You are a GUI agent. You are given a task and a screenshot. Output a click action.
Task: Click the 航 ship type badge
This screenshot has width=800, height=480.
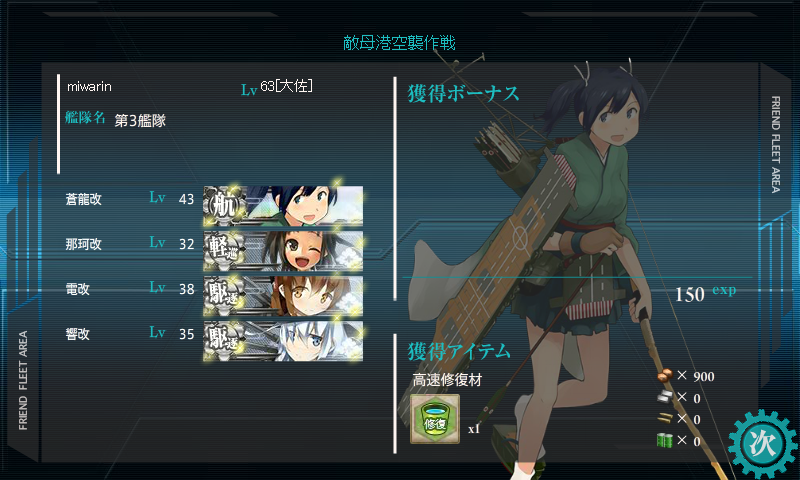click(222, 206)
